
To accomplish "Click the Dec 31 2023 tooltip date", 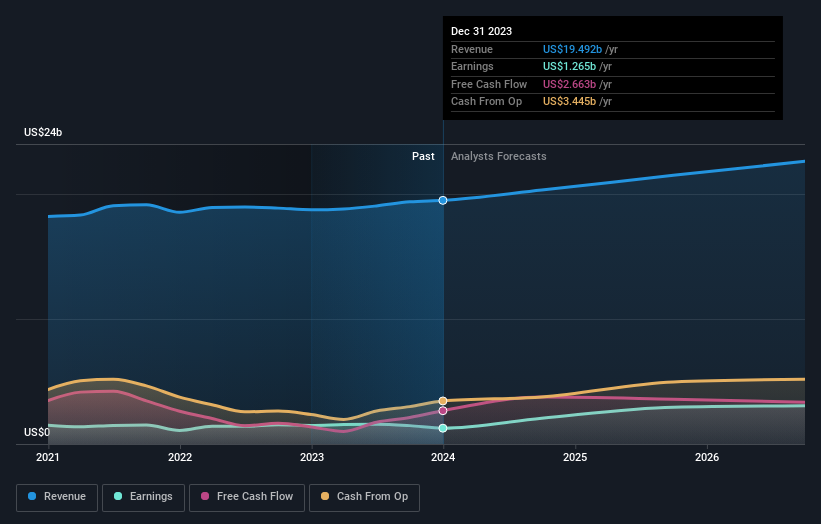I will pos(481,31).
